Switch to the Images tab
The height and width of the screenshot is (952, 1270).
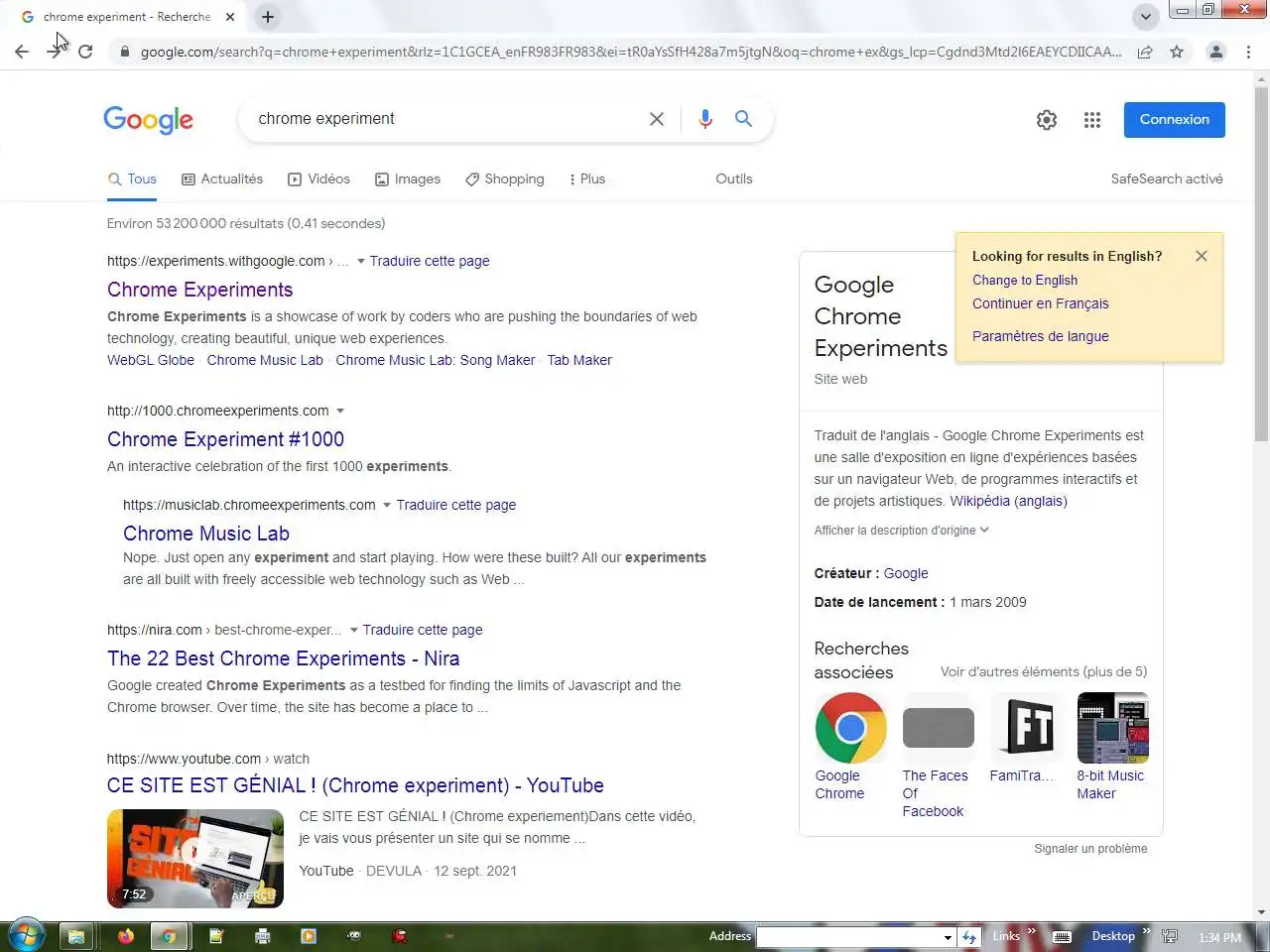pos(408,179)
